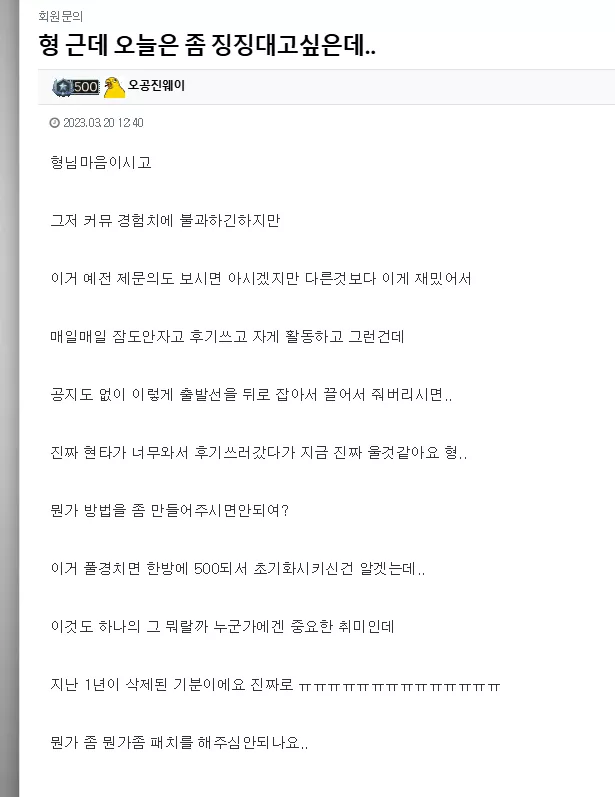The image size is (615, 797).
Task: Click the last line 뭔가 좀 뭔가좀 패치를
Action: pos(179,742)
